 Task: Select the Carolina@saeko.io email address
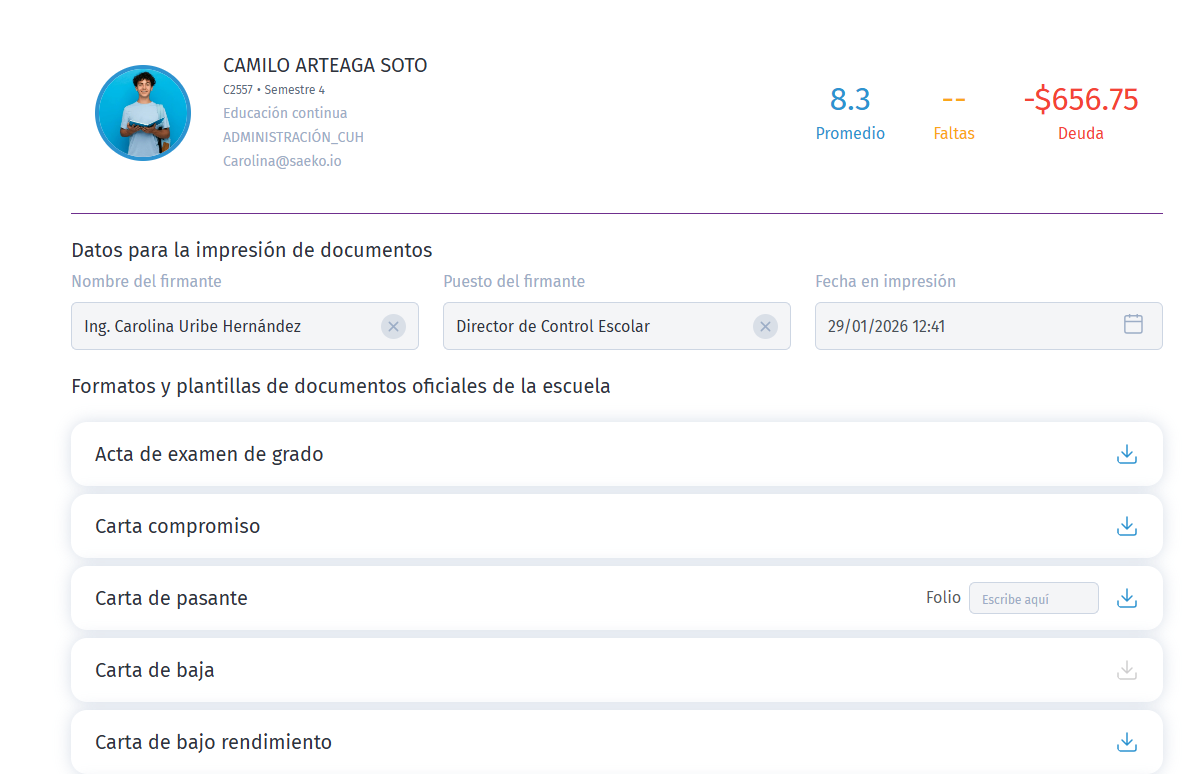(x=283, y=160)
